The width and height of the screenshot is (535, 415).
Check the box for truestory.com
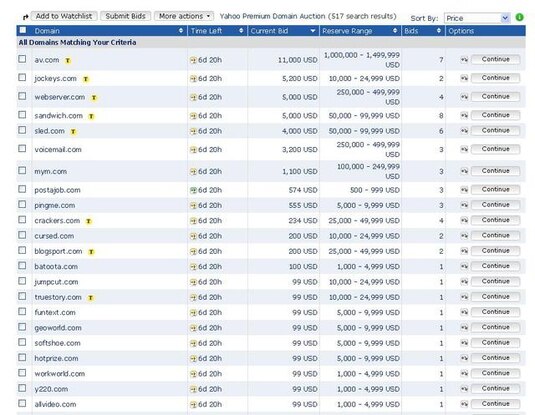(x=22, y=296)
